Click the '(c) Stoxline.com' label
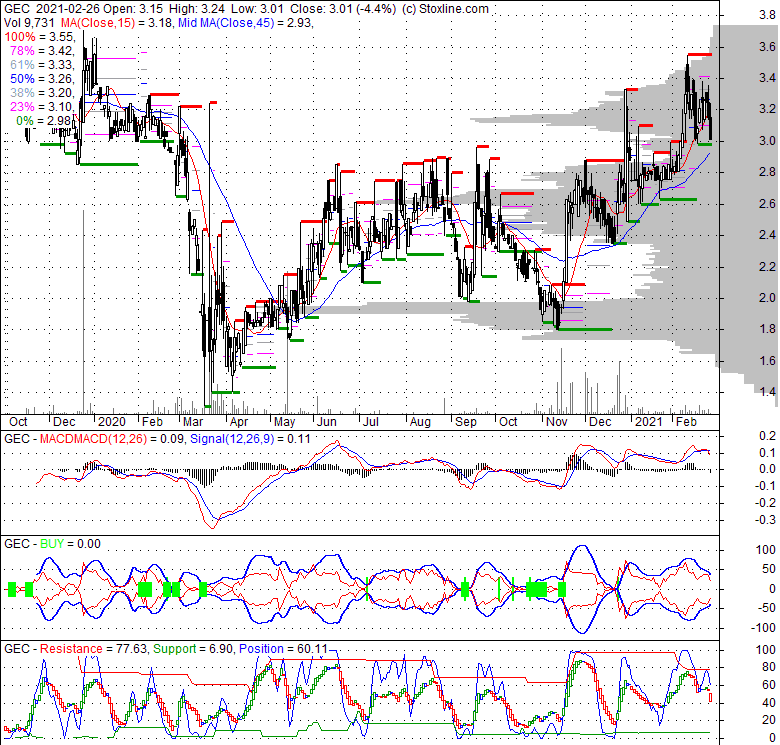This screenshot has width=780, height=745. tap(445, 8)
